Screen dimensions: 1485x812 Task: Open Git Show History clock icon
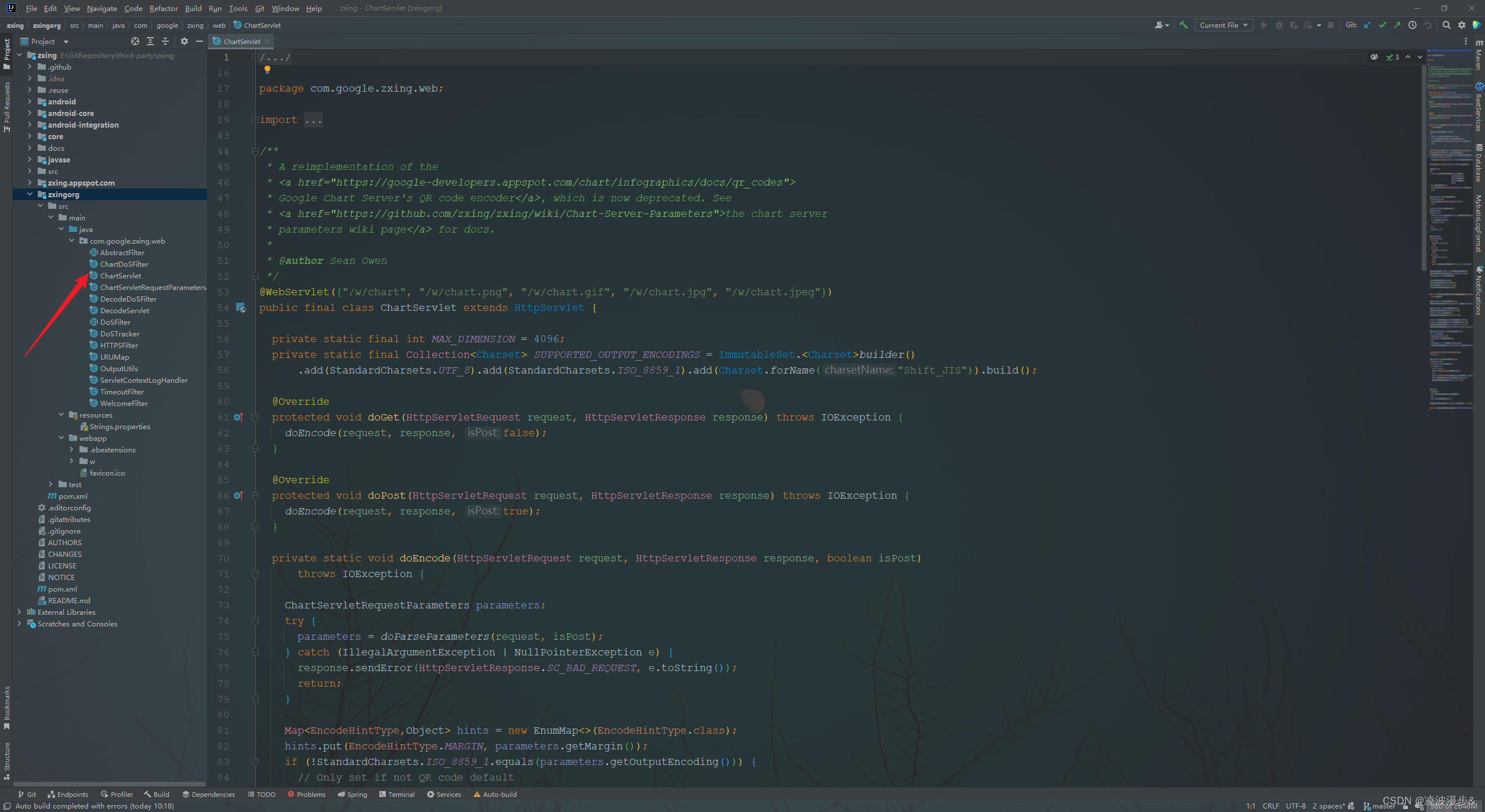[x=1412, y=25]
